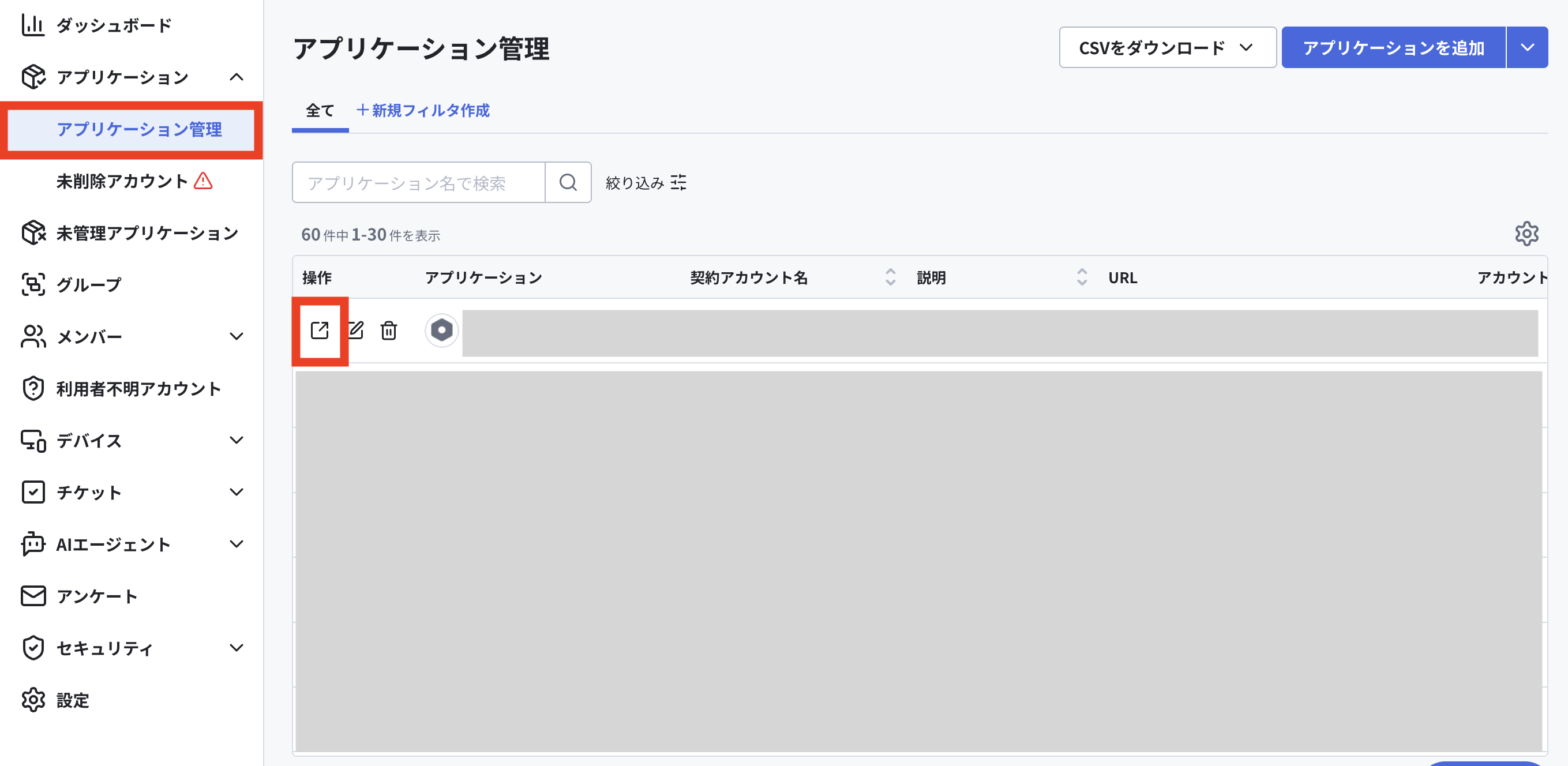Click the AIエージェント robot icon

(33, 544)
